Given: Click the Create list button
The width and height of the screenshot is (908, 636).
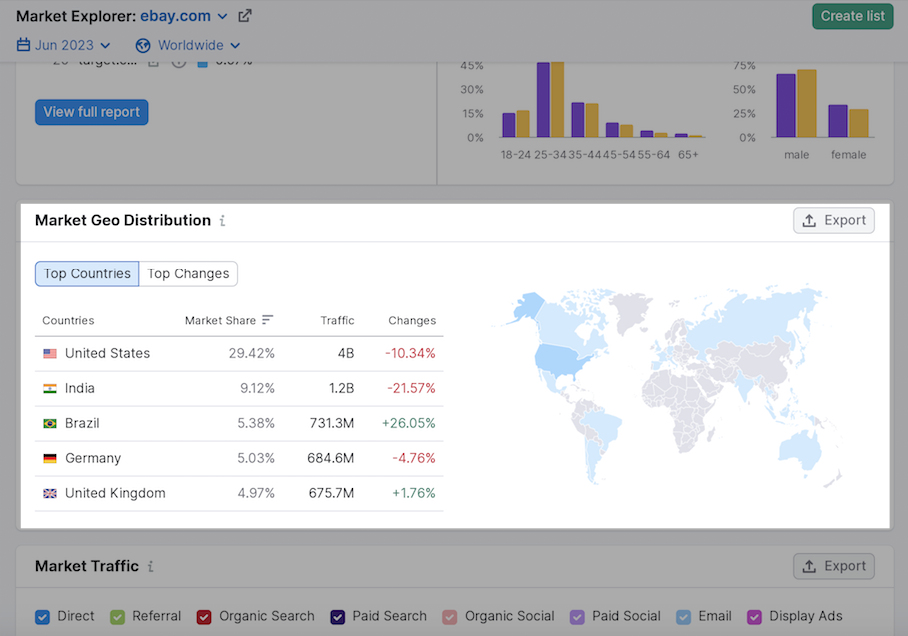Looking at the screenshot, I should click(852, 16).
